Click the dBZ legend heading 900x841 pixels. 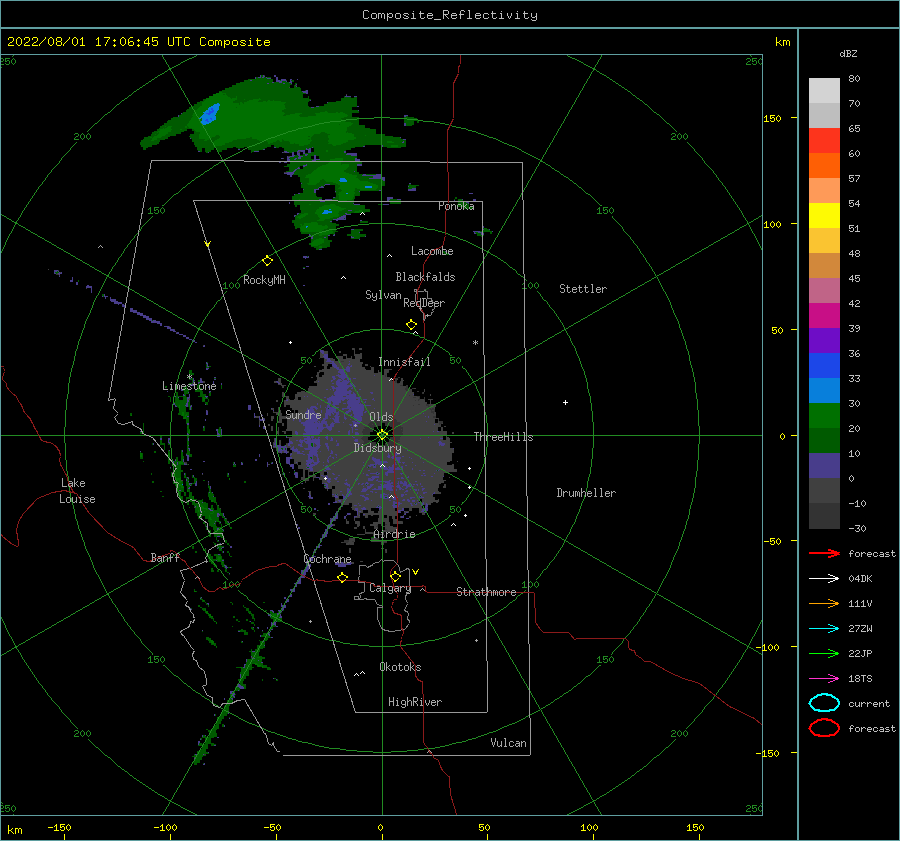(848, 54)
